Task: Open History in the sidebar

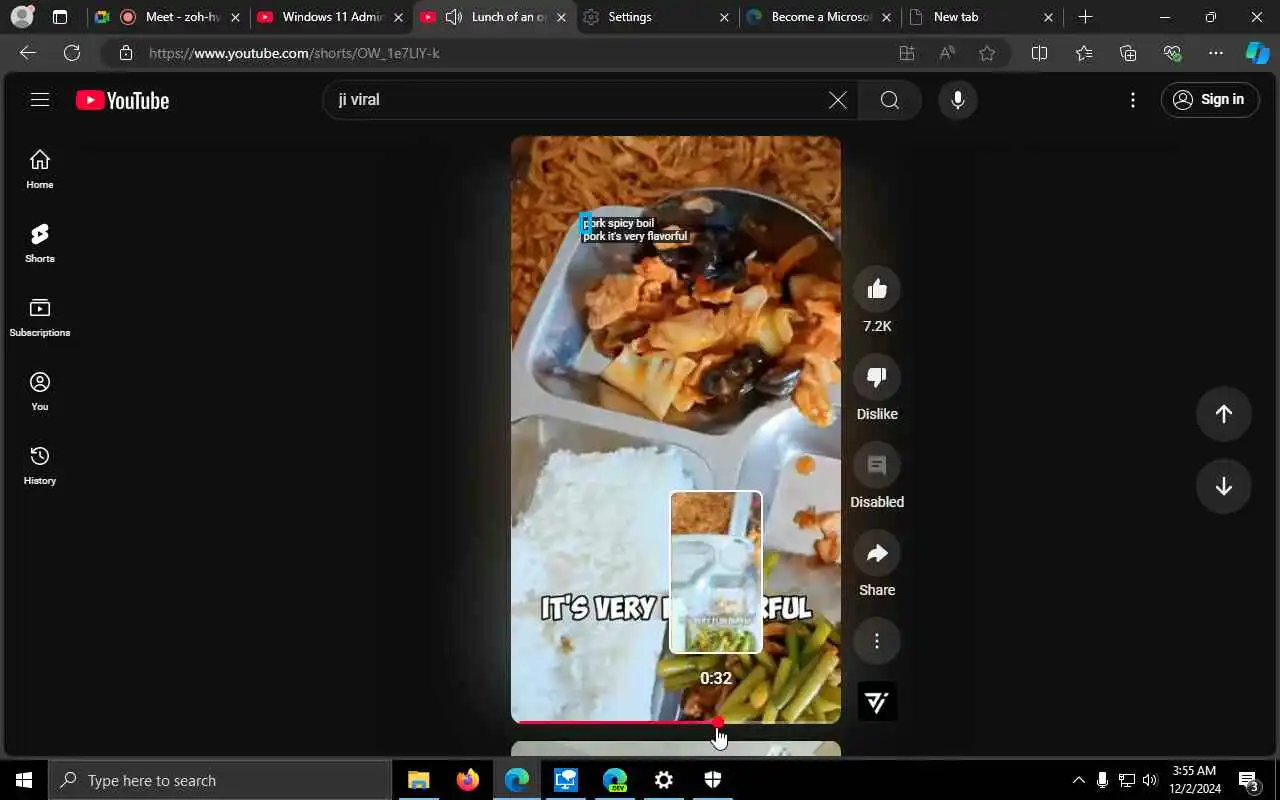Action: coord(40,465)
